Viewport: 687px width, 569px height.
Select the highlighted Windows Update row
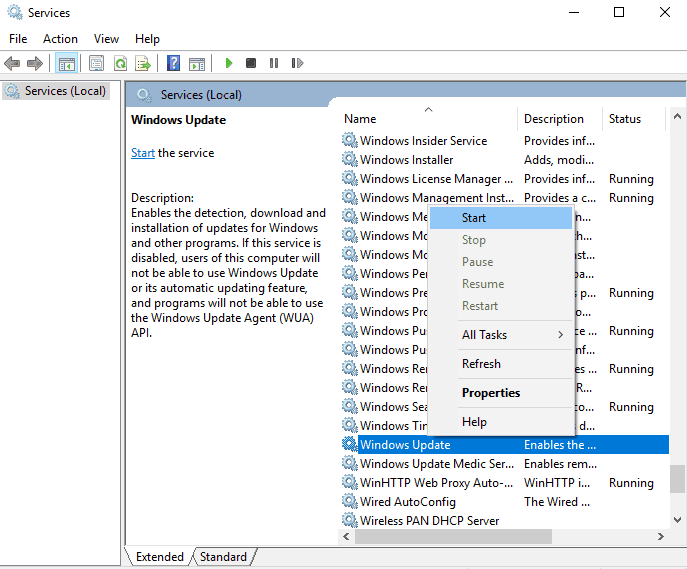coord(504,445)
